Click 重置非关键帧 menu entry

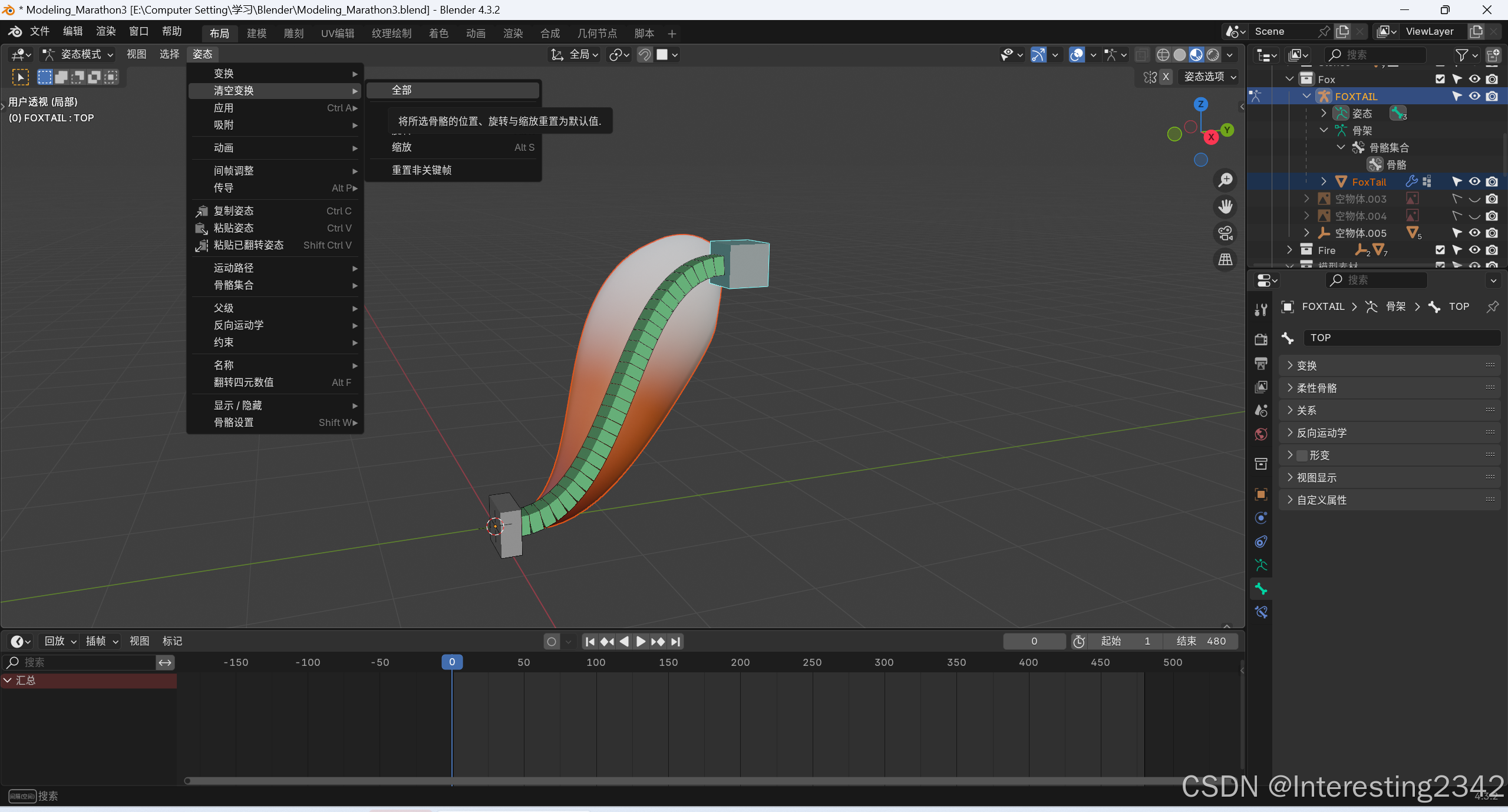[x=422, y=170]
